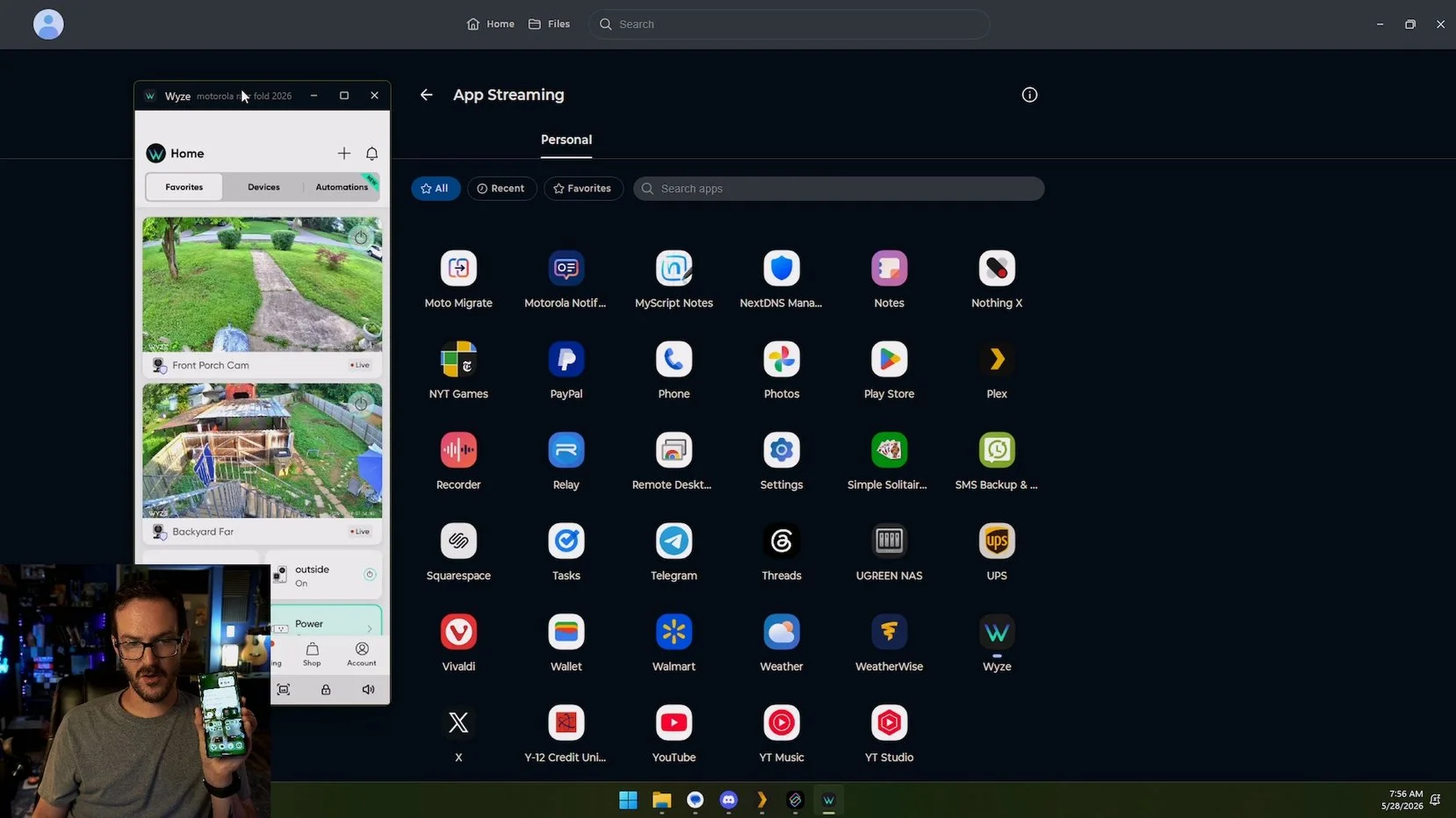Open the user profile avatar
The height and width of the screenshot is (818, 1456).
pyautogui.click(x=48, y=25)
